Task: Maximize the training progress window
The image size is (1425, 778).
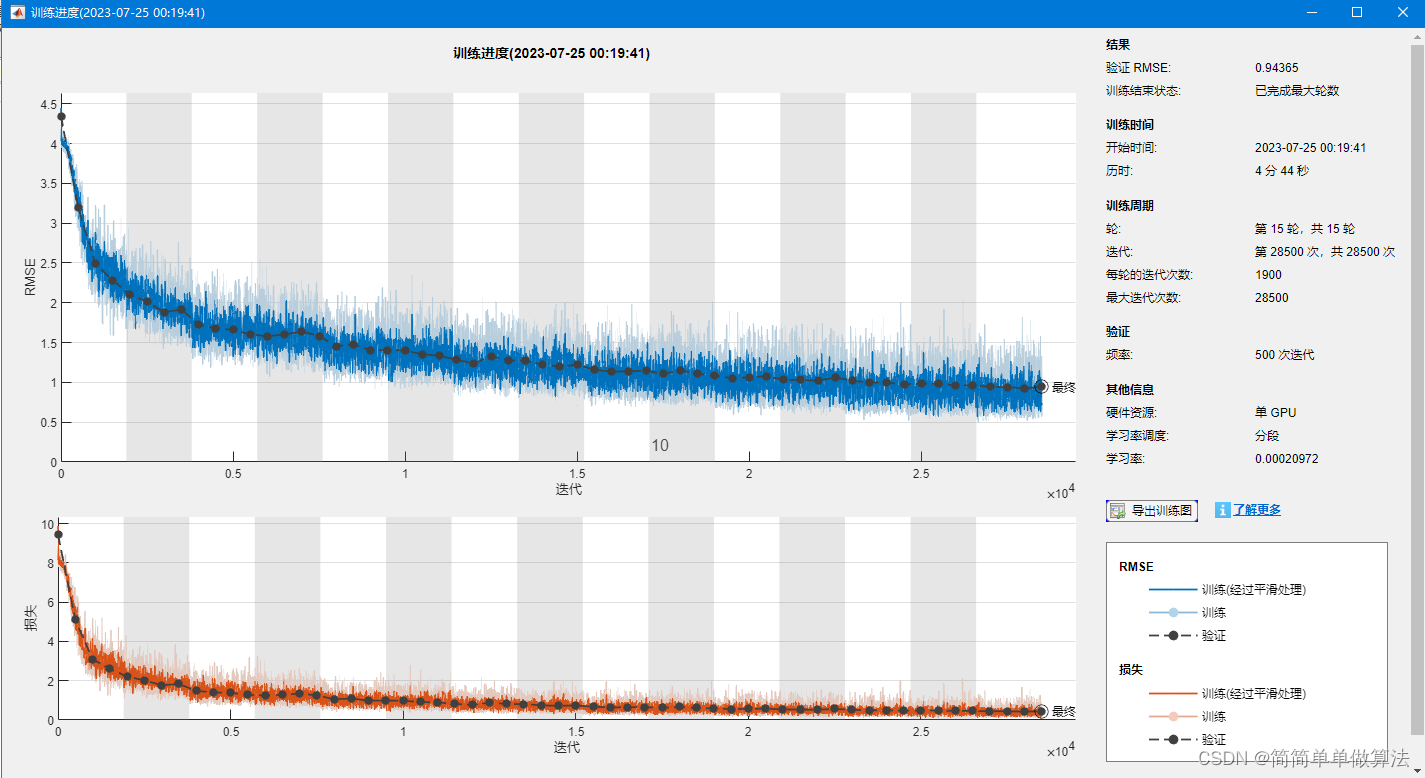Action: pos(1357,13)
